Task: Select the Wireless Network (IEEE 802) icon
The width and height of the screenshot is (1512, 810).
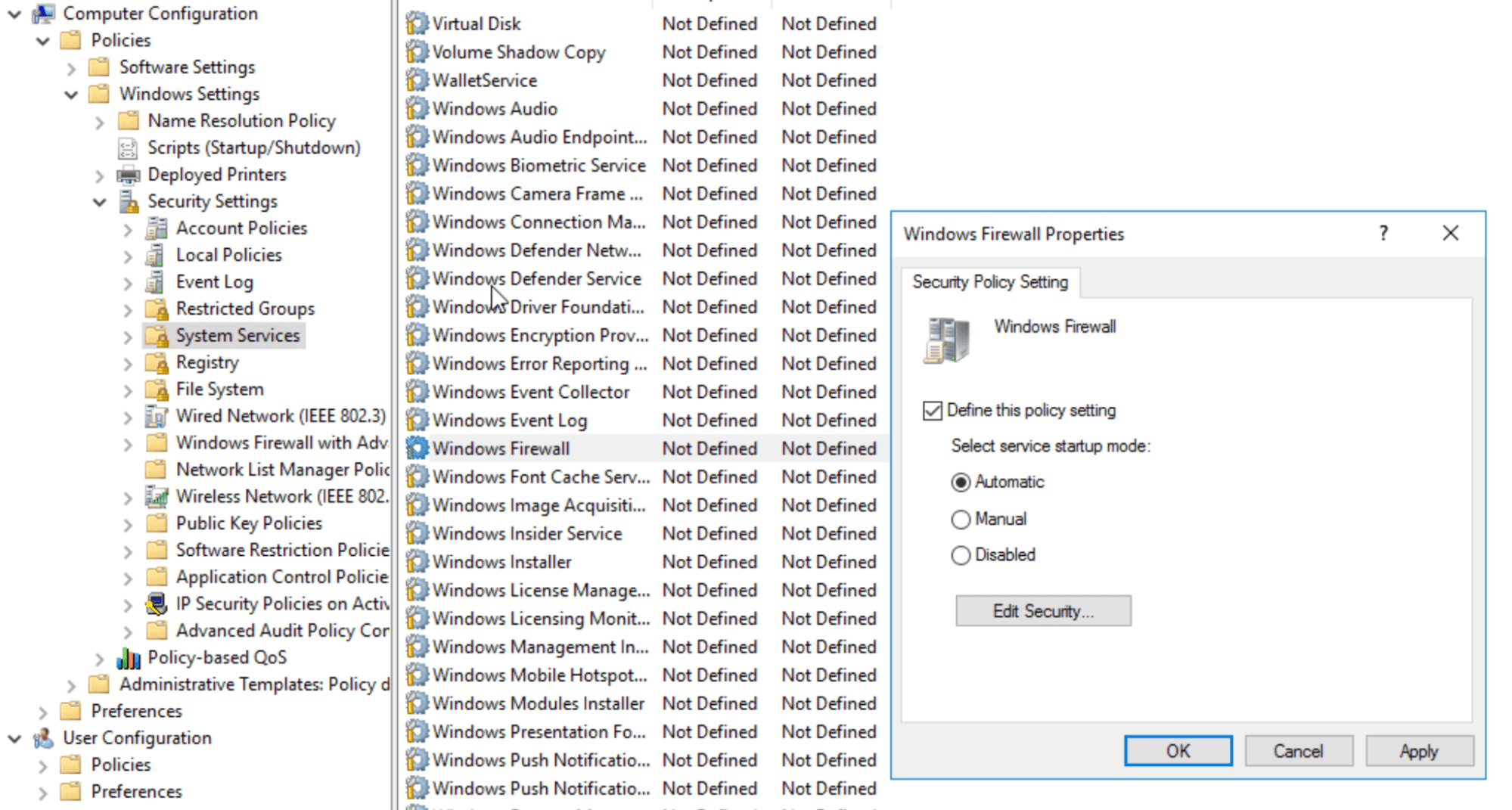Action: [157, 496]
